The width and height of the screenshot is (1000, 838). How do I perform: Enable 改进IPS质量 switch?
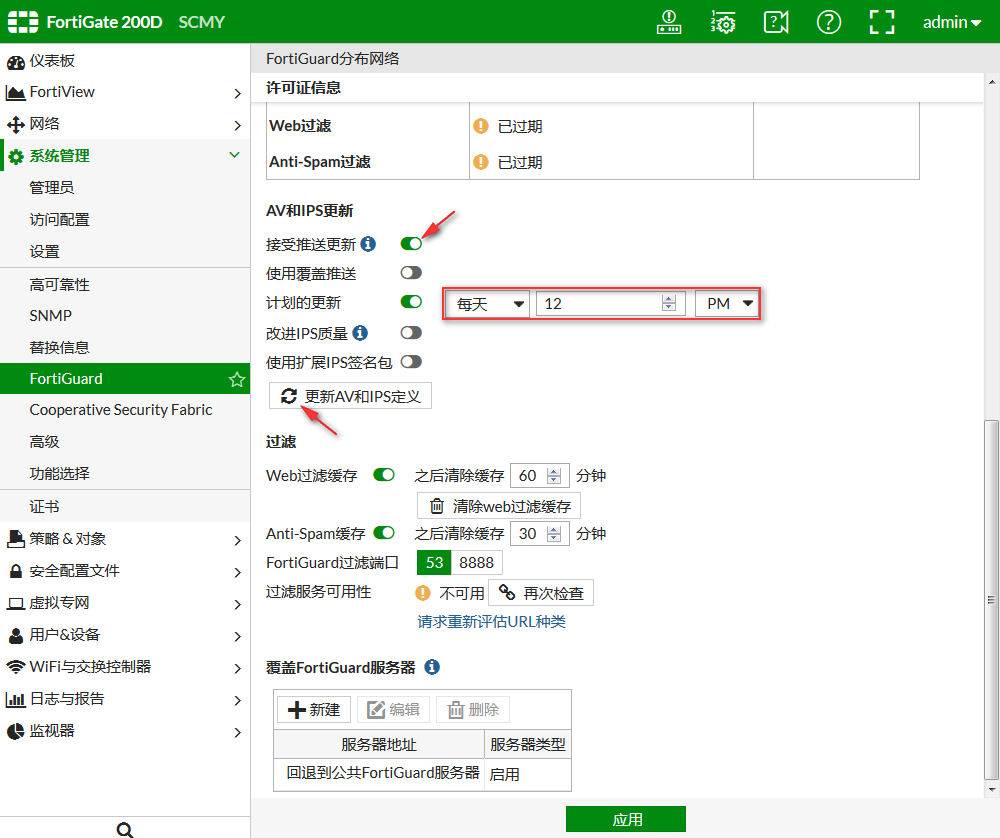point(411,333)
